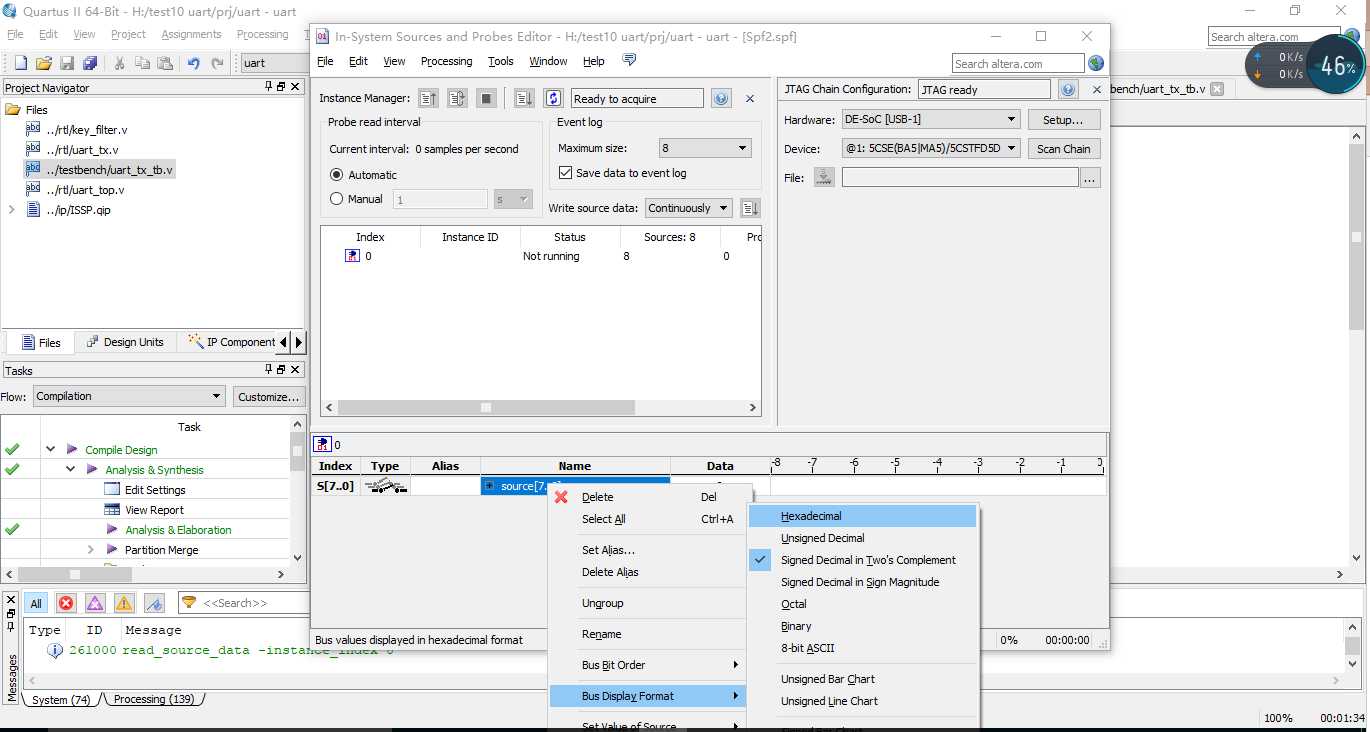Click the help icon beside JTAG ready
The width and height of the screenshot is (1370, 732).
point(1068,89)
